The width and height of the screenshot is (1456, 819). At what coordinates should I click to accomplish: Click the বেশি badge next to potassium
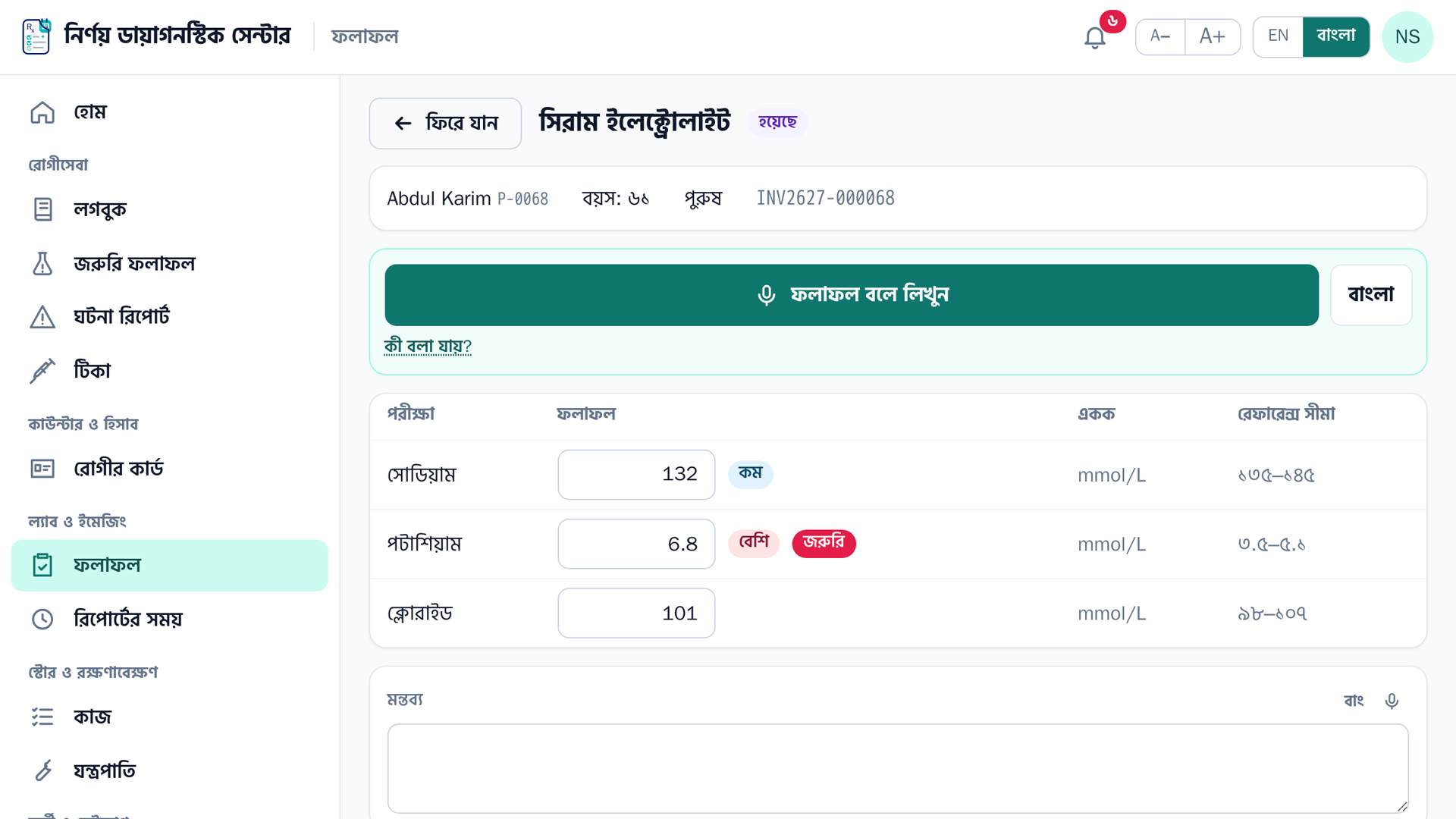(x=754, y=543)
